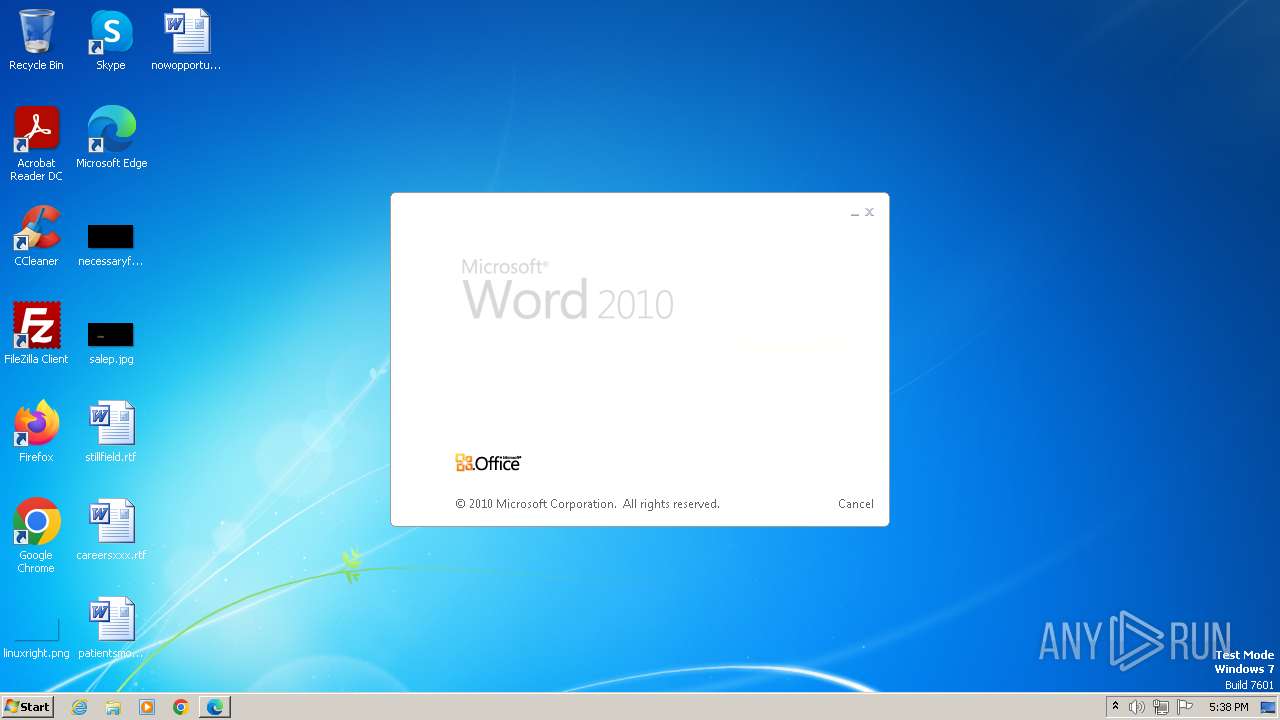The width and height of the screenshot is (1280, 720).
Task: Select the Skype desktop shortcut
Action: [111, 40]
